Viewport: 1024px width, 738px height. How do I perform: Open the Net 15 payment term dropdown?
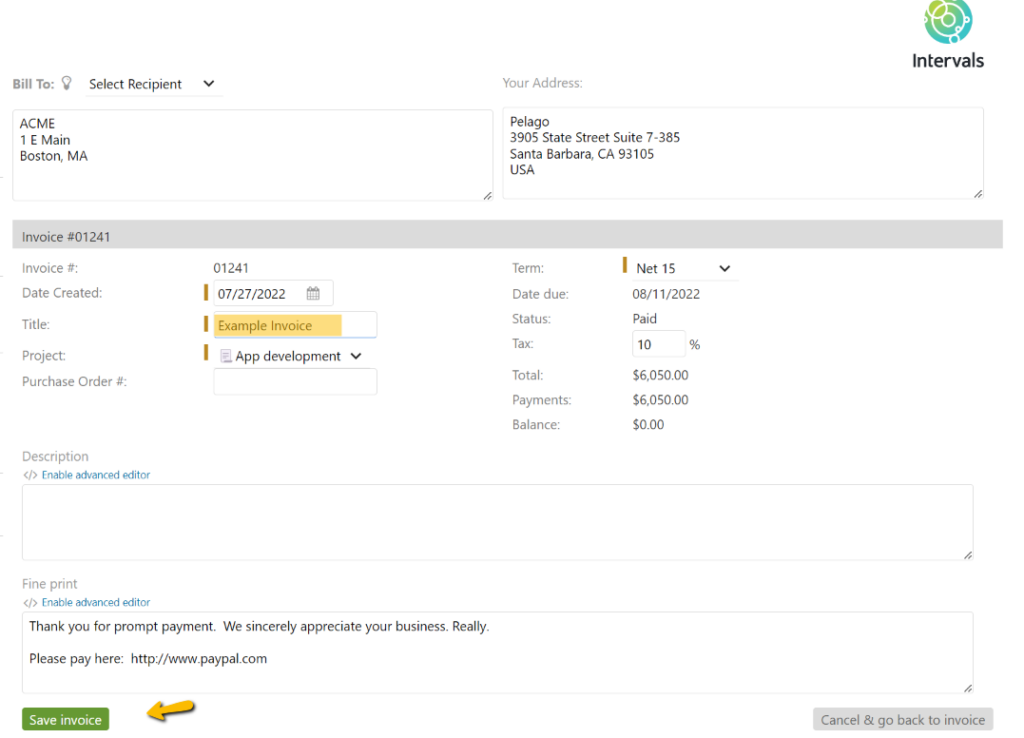(680, 268)
